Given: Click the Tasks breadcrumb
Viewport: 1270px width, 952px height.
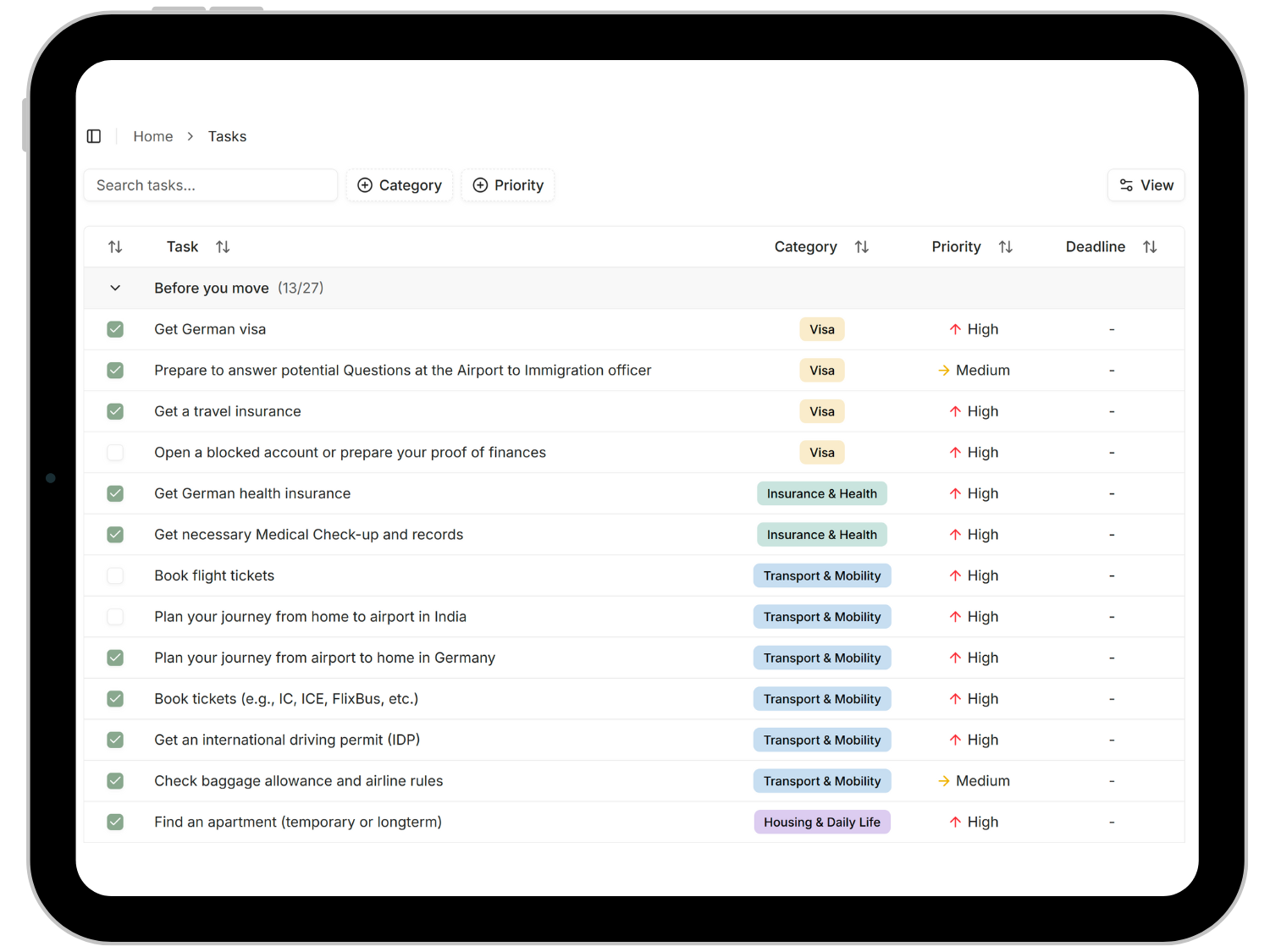Looking at the screenshot, I should click(228, 136).
